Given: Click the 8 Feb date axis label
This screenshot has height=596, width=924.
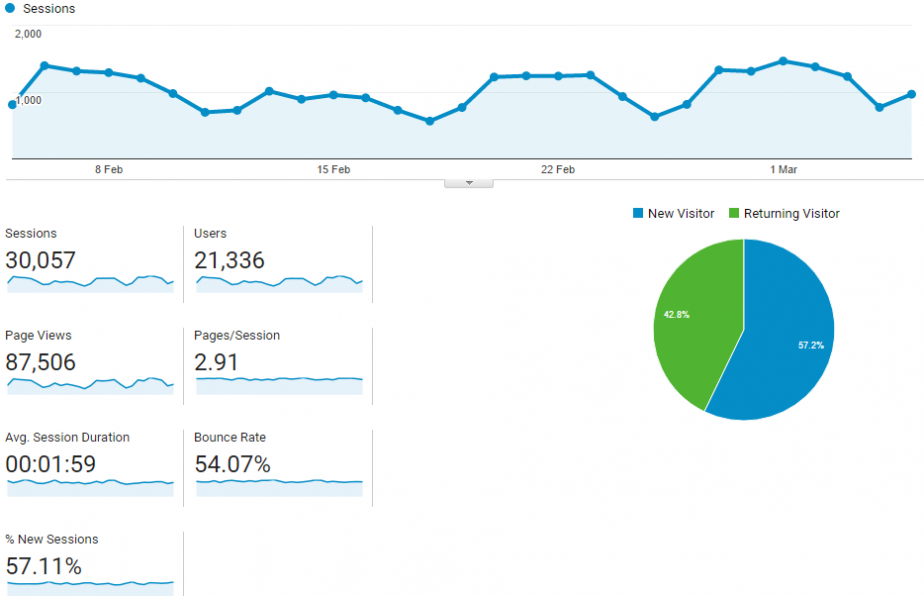Looking at the screenshot, I should [109, 170].
